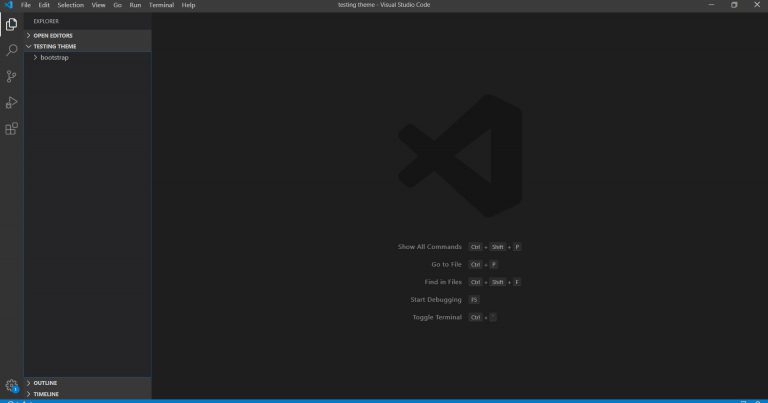Open the Source Control view icon

(x=12, y=76)
